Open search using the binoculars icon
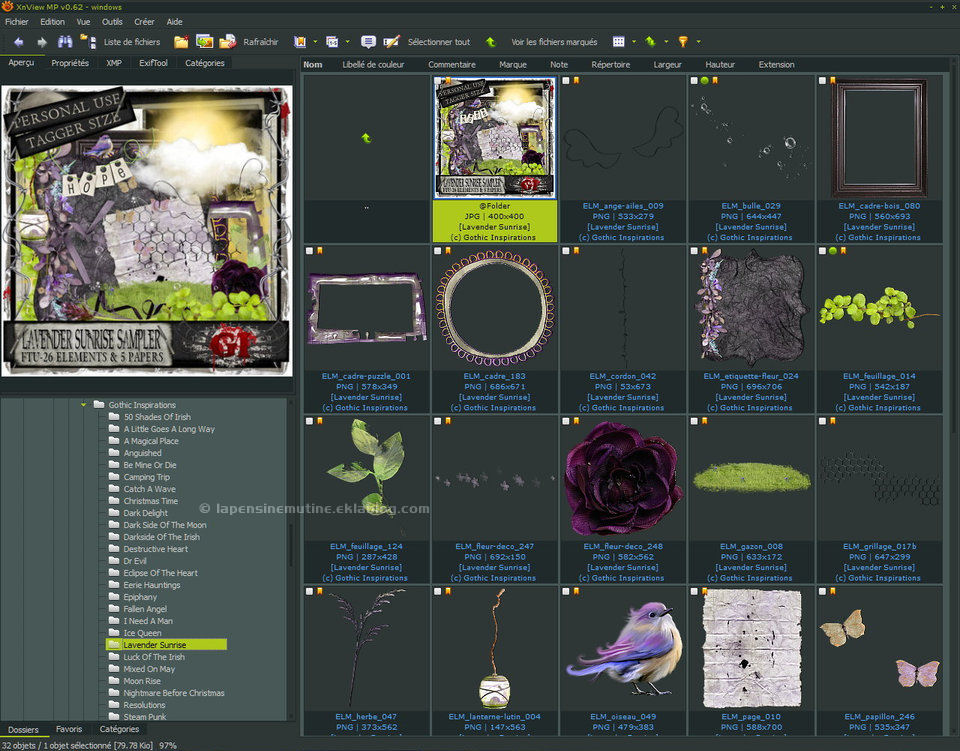960x751 pixels. click(x=65, y=42)
